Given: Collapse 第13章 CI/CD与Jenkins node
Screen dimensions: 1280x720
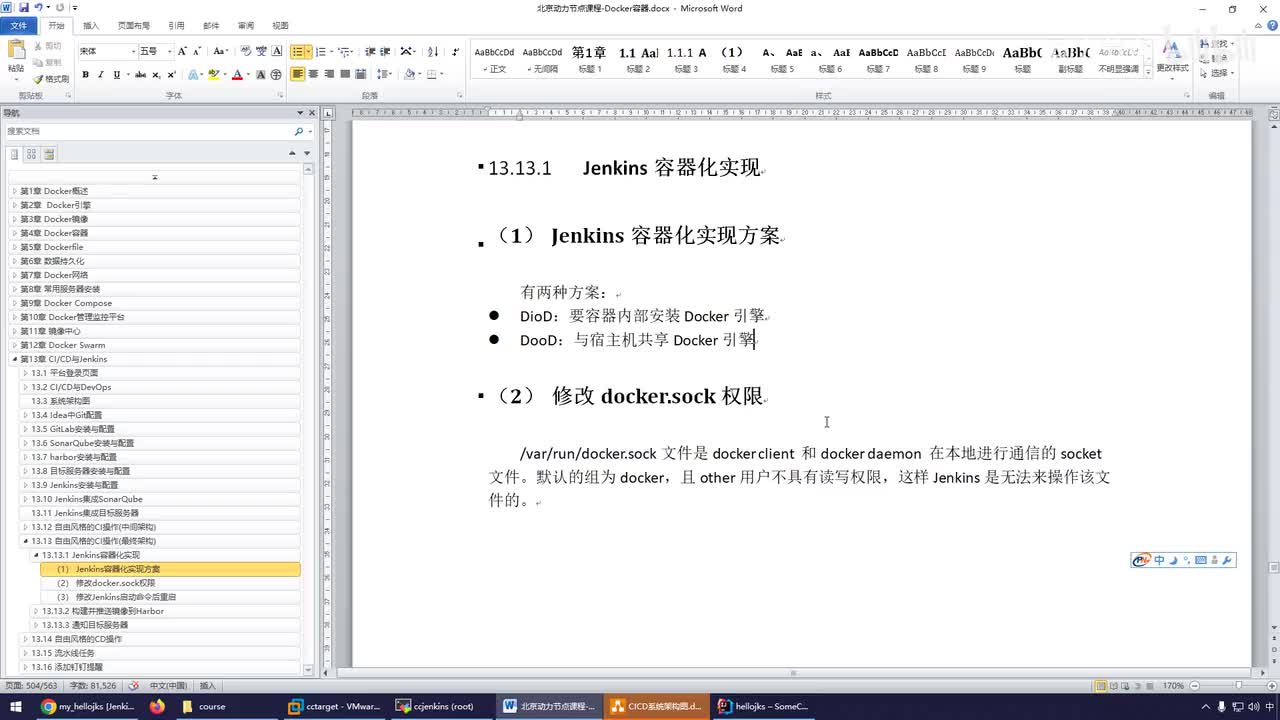Looking at the screenshot, I should (14, 359).
